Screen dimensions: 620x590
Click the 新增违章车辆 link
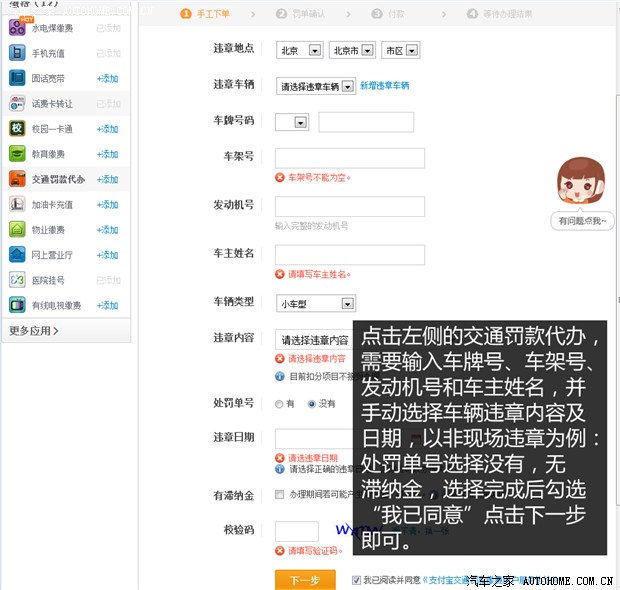click(x=384, y=86)
